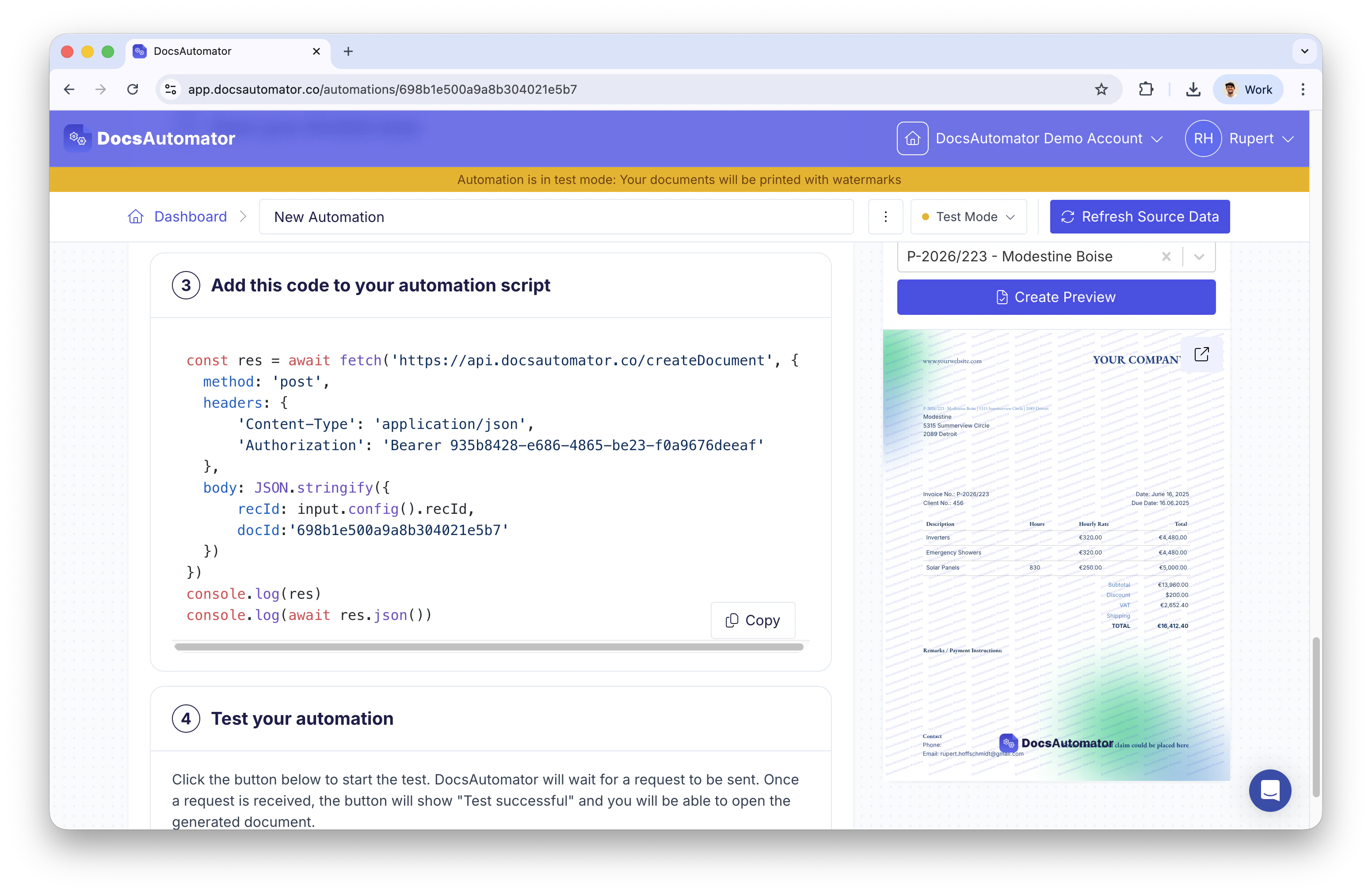The width and height of the screenshot is (1372, 895).
Task: Click Refresh Source Data button
Action: (x=1140, y=217)
